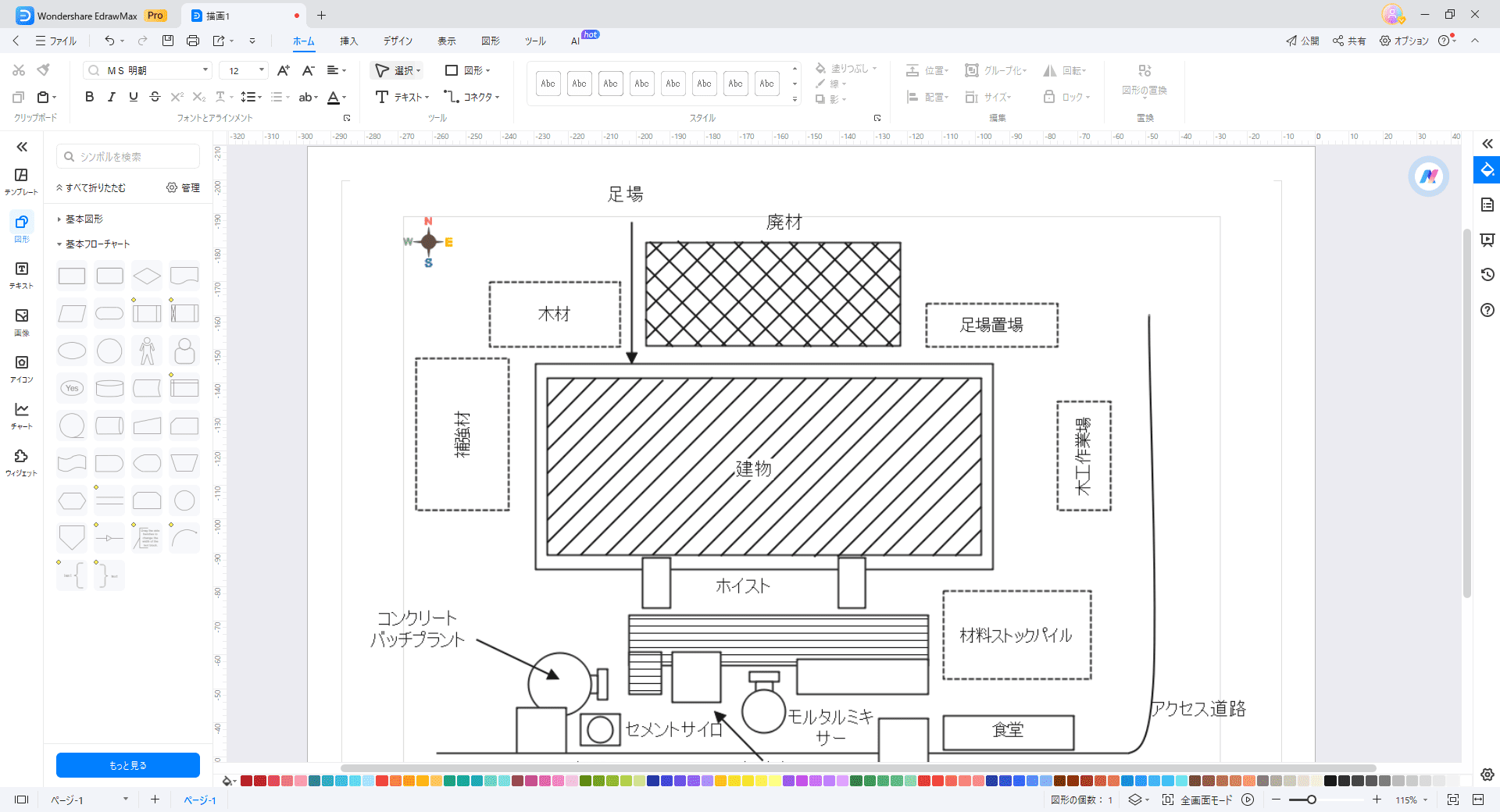Image resolution: width=1500 pixels, height=812 pixels.
Task: Open the 挿入 ribbon tab
Action: (348, 41)
